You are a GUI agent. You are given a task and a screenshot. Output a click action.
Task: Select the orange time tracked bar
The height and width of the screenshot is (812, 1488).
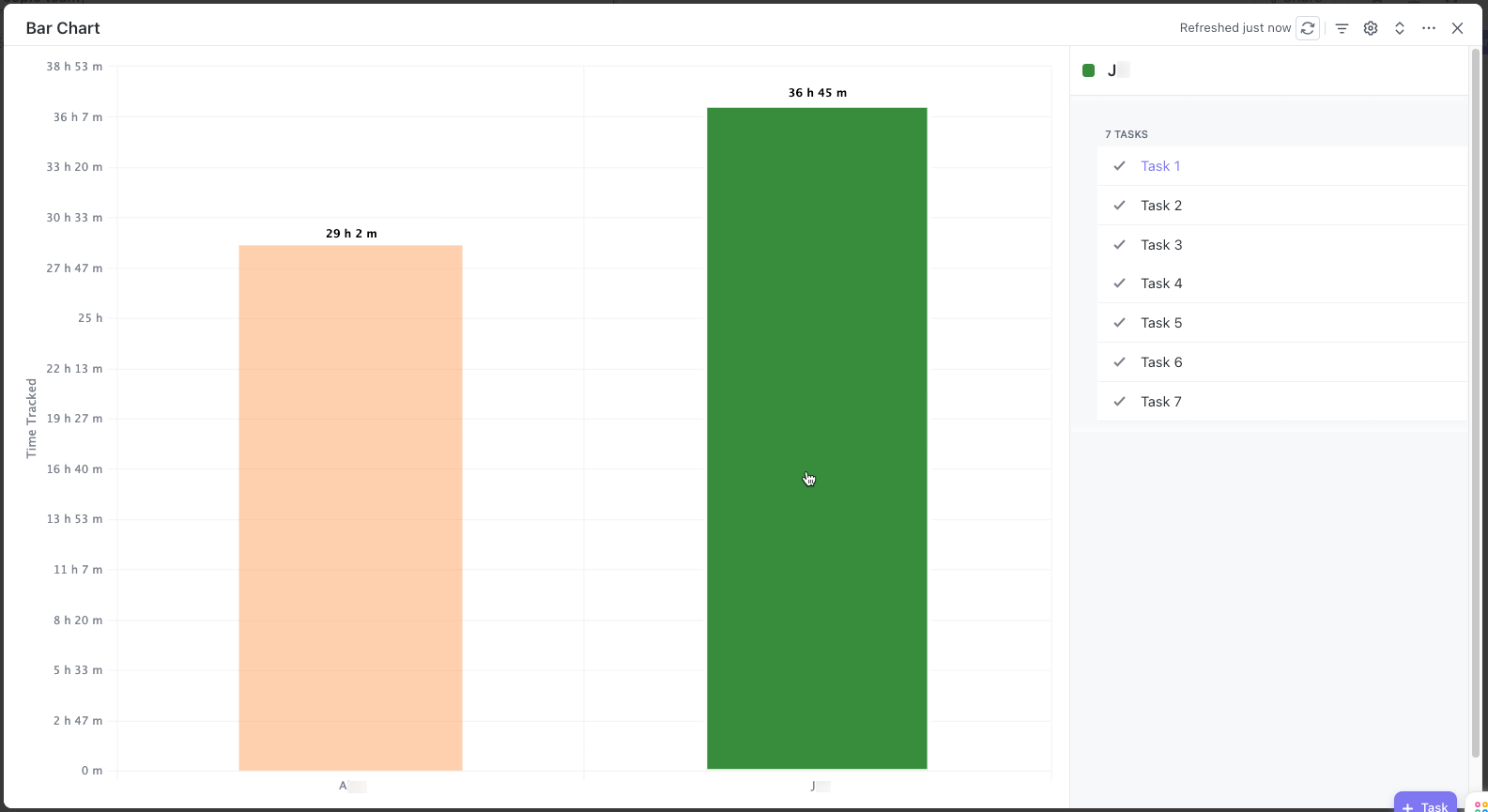pyautogui.click(x=350, y=507)
